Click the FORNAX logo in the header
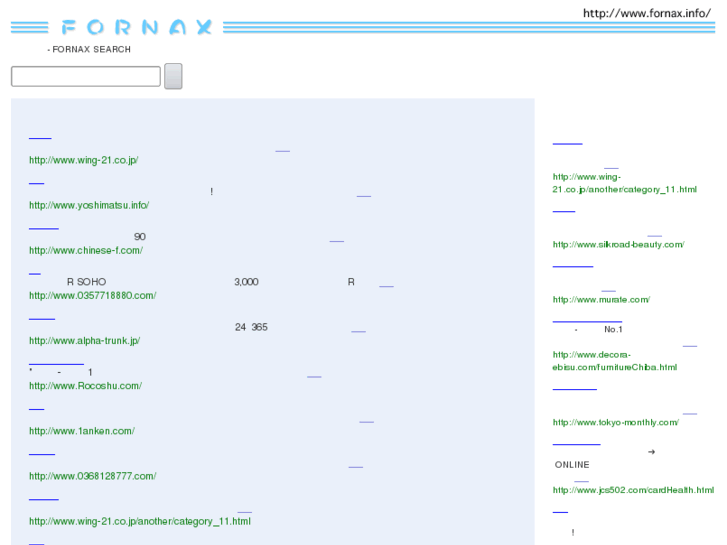Viewport: 727px width, 545px height. pos(137,27)
